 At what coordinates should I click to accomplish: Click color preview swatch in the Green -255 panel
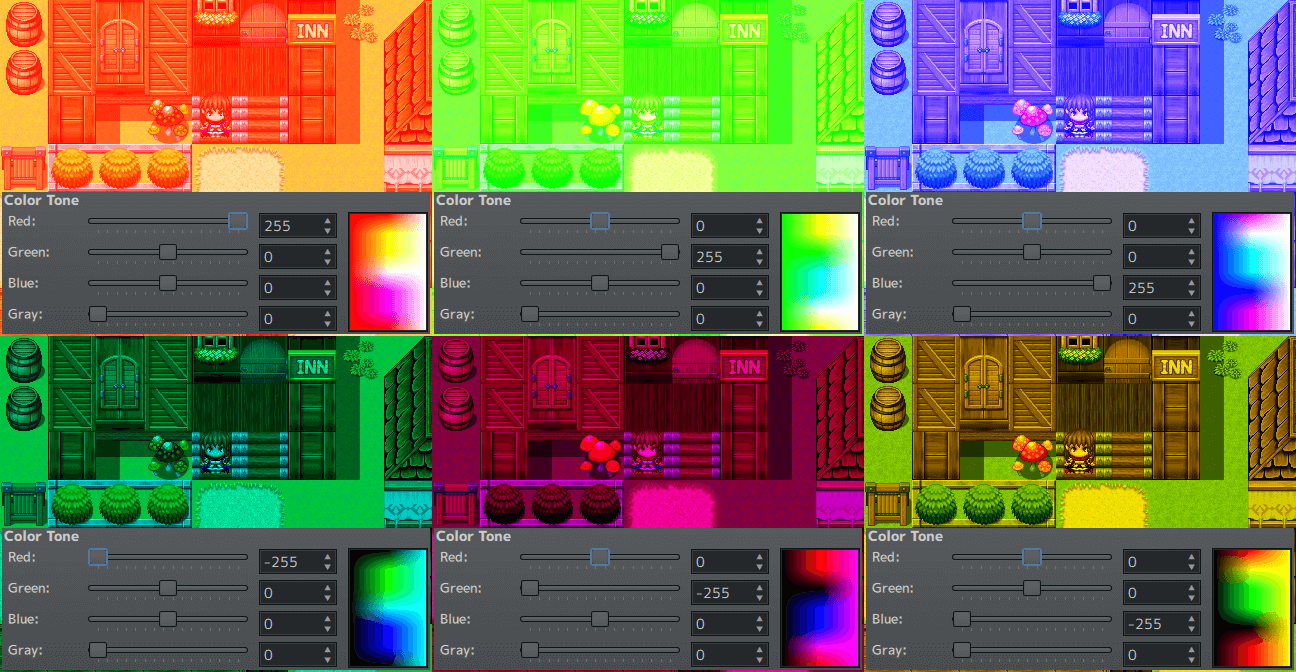click(x=820, y=607)
